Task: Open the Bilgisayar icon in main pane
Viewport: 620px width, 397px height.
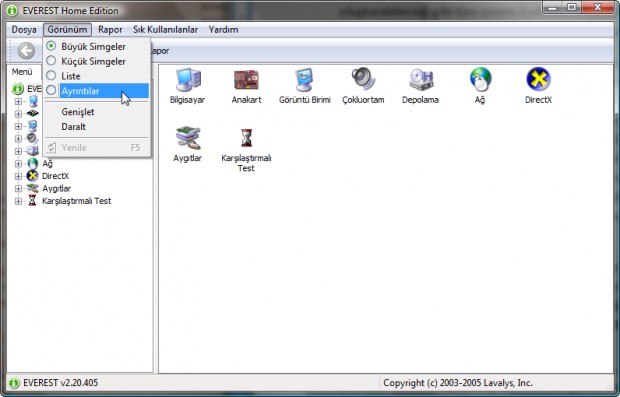Action: pos(188,80)
